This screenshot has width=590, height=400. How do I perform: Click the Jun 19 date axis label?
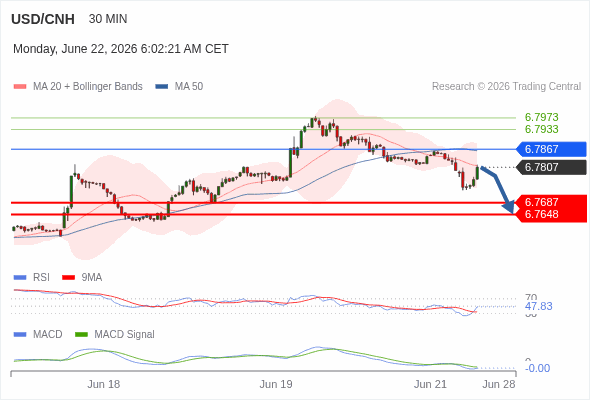tap(276, 384)
